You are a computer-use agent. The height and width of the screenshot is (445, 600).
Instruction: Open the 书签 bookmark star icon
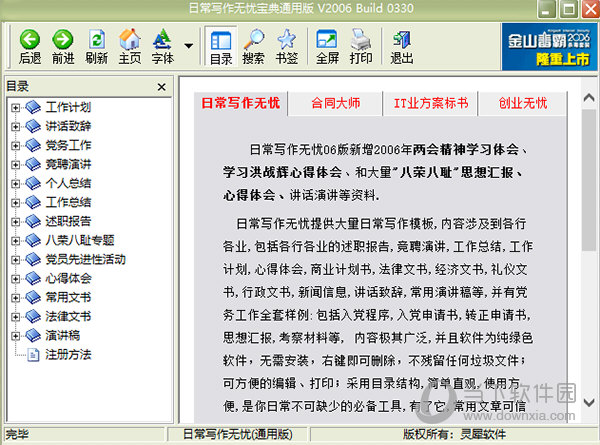coord(287,39)
